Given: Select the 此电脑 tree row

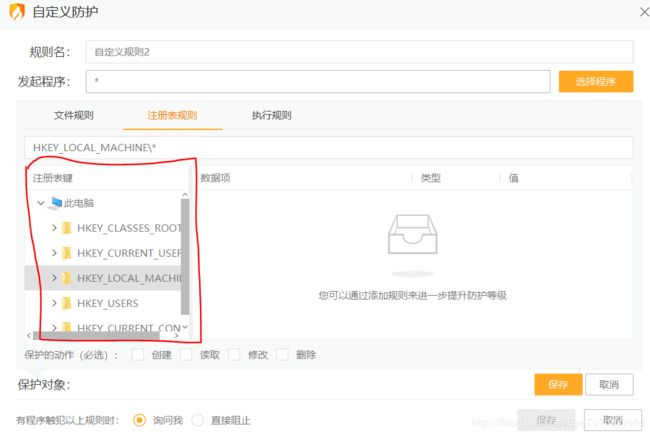Looking at the screenshot, I should [x=103, y=203].
